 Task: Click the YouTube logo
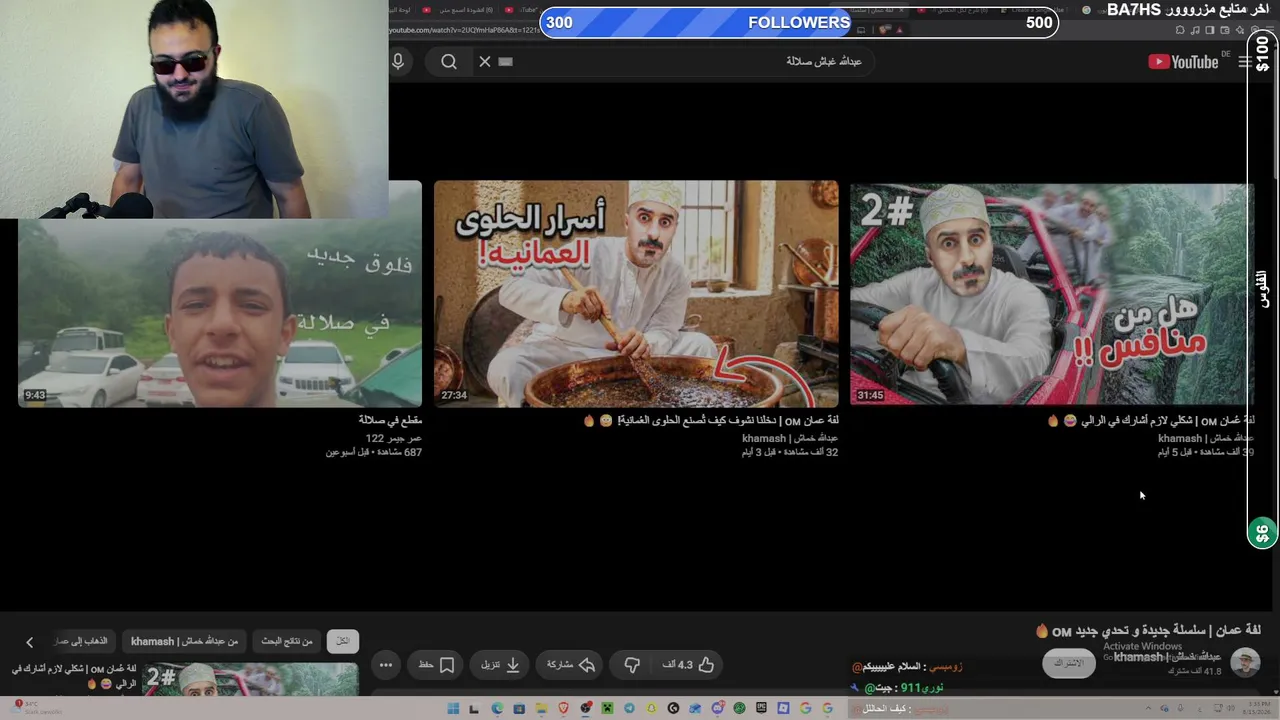[x=1183, y=62]
